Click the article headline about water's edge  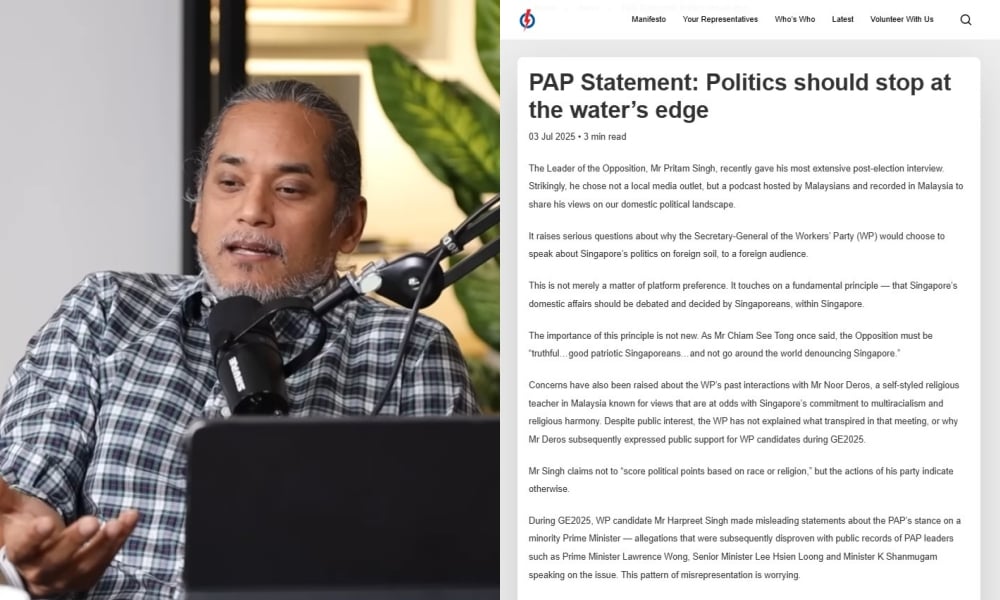[739, 96]
